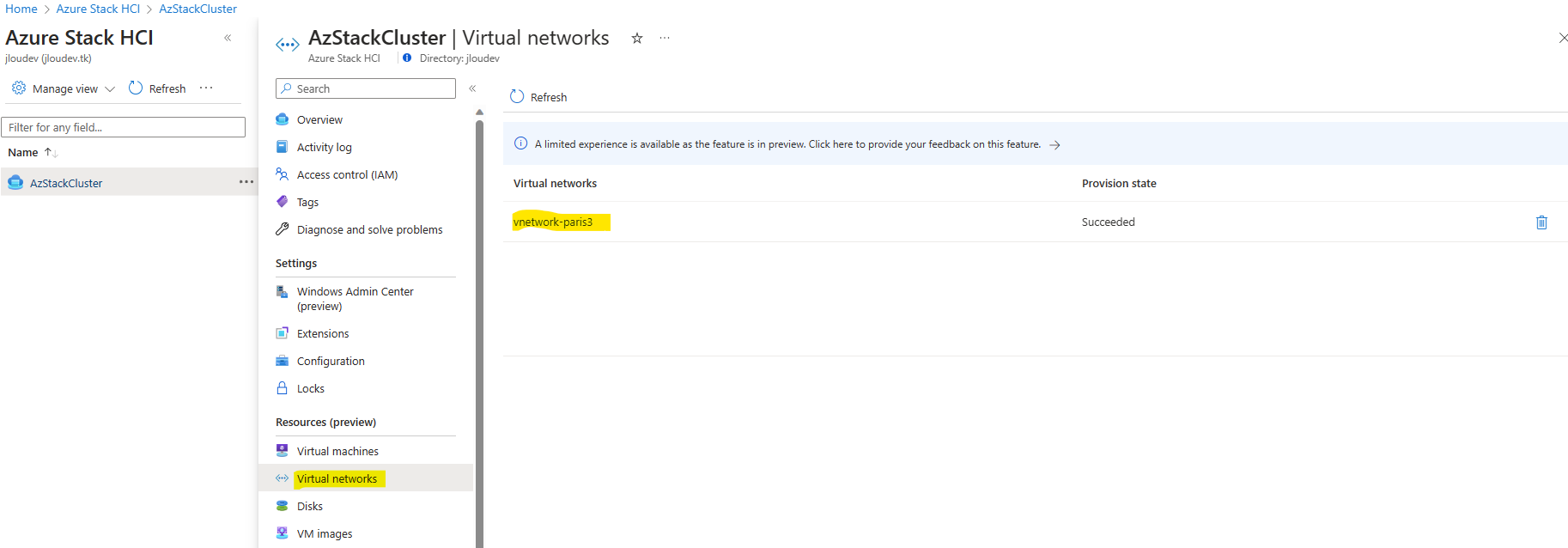Click the Filter for any field box
The height and width of the screenshot is (548, 1568).
coord(124,127)
